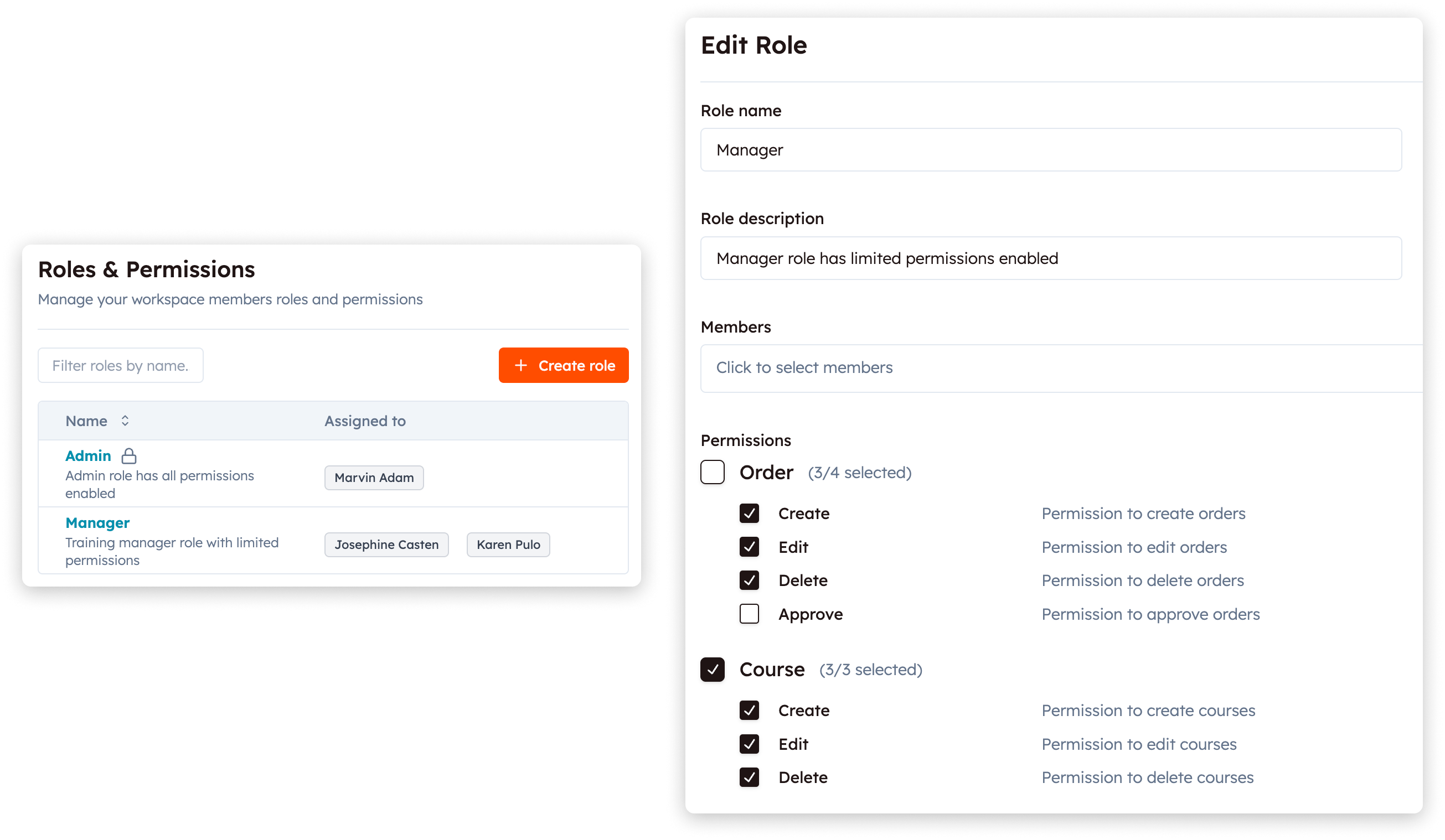The width and height of the screenshot is (1445, 840).
Task: Open the Manager role link
Action: [97, 522]
